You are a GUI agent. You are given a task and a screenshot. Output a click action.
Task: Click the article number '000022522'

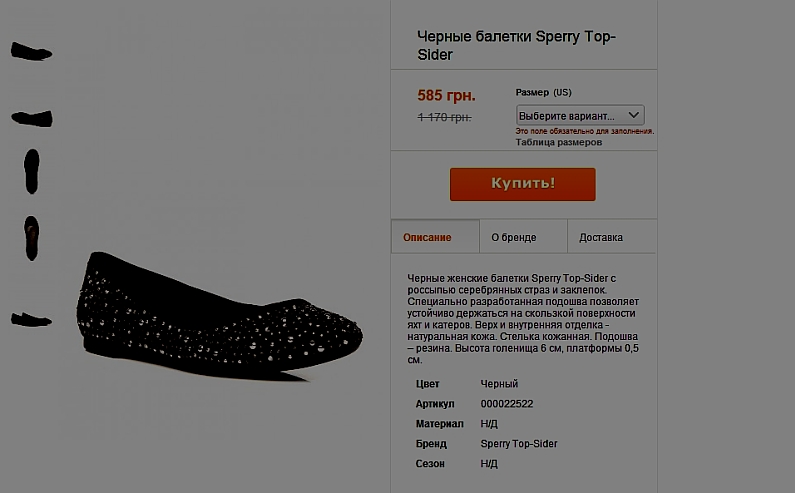(506, 404)
